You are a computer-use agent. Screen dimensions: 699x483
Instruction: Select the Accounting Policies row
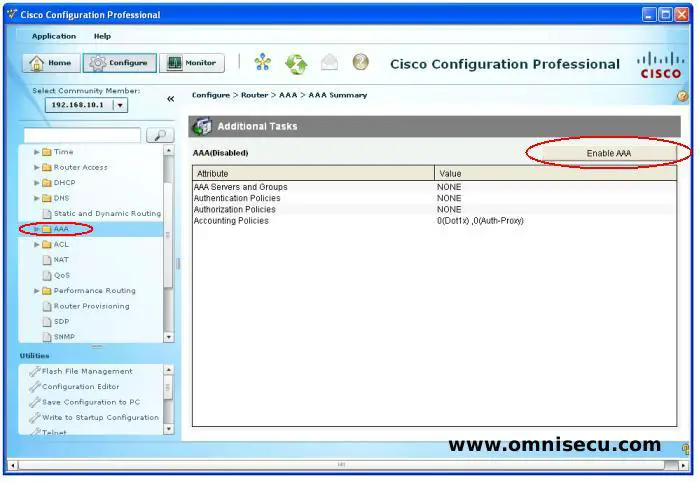click(435, 221)
